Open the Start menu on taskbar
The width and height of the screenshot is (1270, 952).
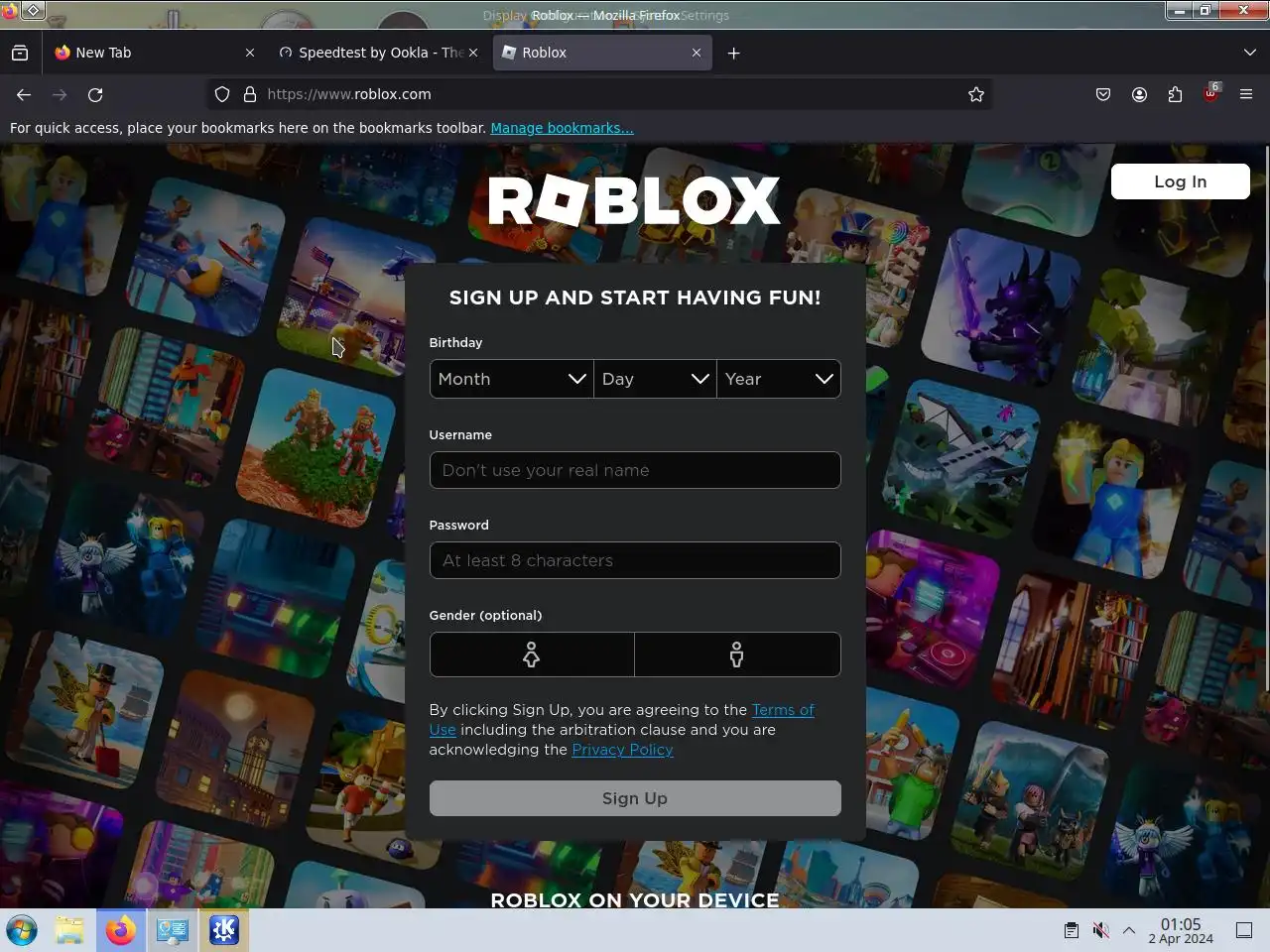tap(22, 930)
